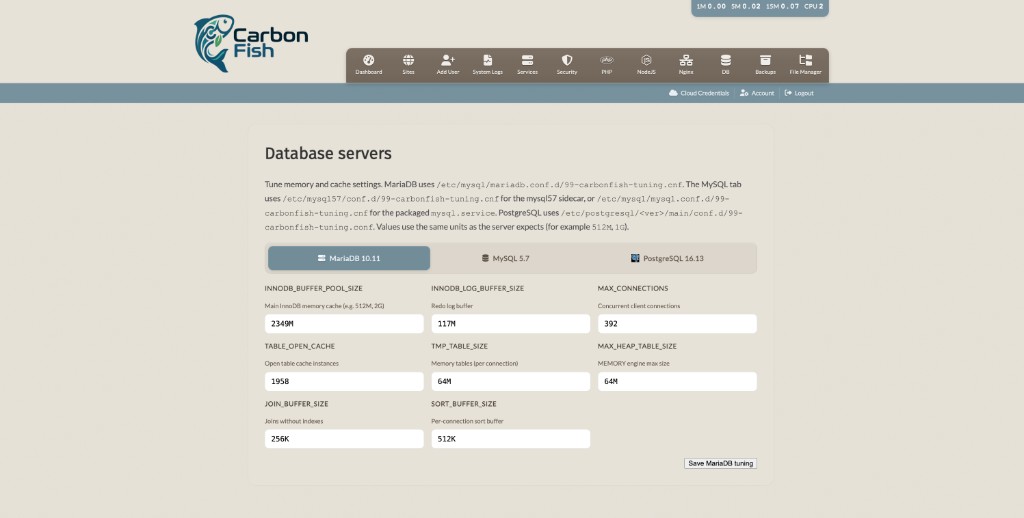
Task: Focus the max_heap_table_size field showing 64M
Action: 677,381
